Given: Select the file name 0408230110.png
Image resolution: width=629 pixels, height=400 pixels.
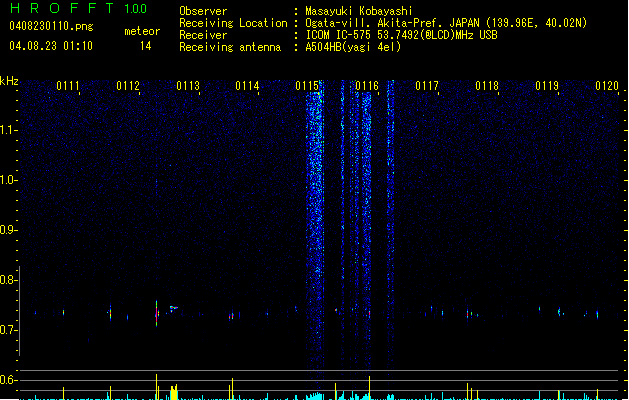Looking at the screenshot, I should point(51,26).
